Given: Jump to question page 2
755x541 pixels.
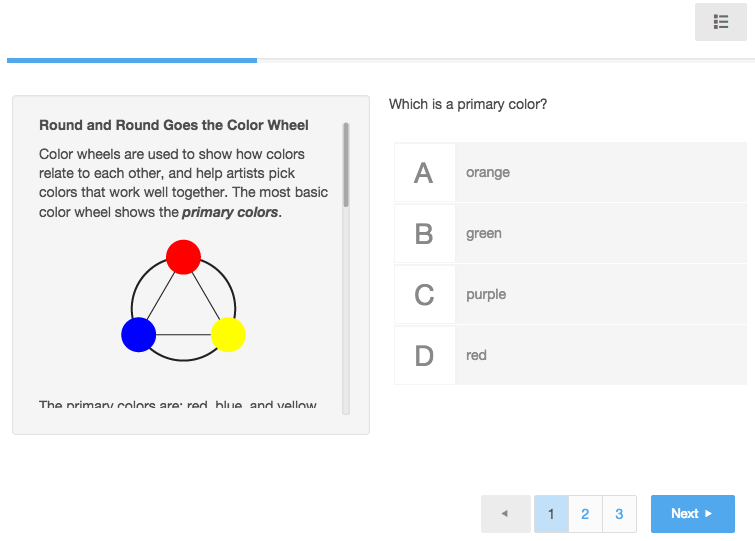Looking at the screenshot, I should pos(585,514).
